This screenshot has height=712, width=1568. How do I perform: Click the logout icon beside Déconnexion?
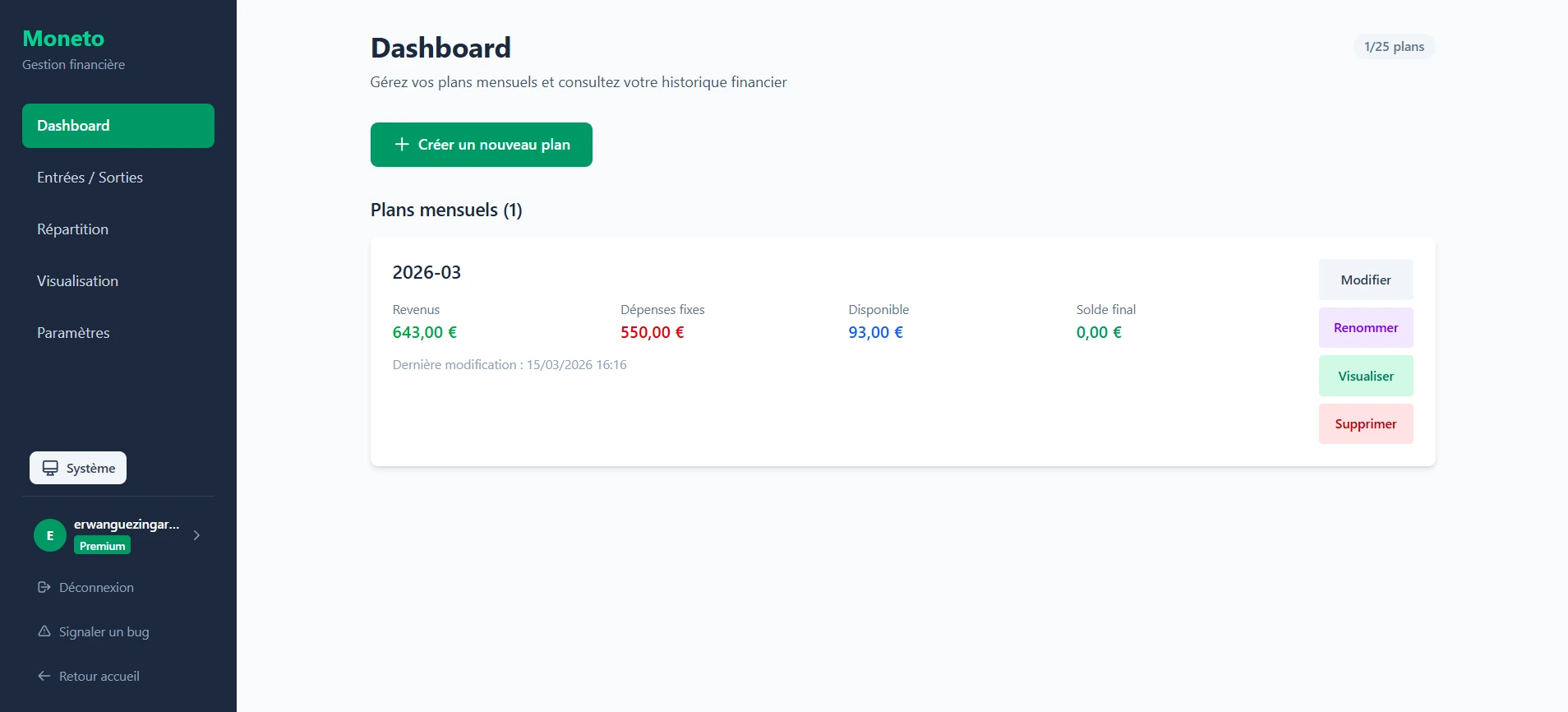click(44, 587)
